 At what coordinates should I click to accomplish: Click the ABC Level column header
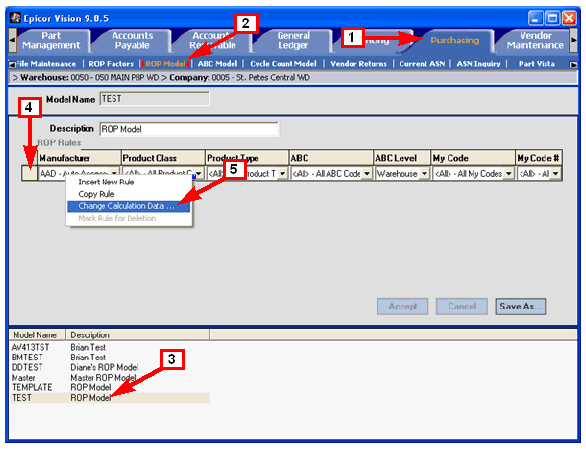coord(402,158)
